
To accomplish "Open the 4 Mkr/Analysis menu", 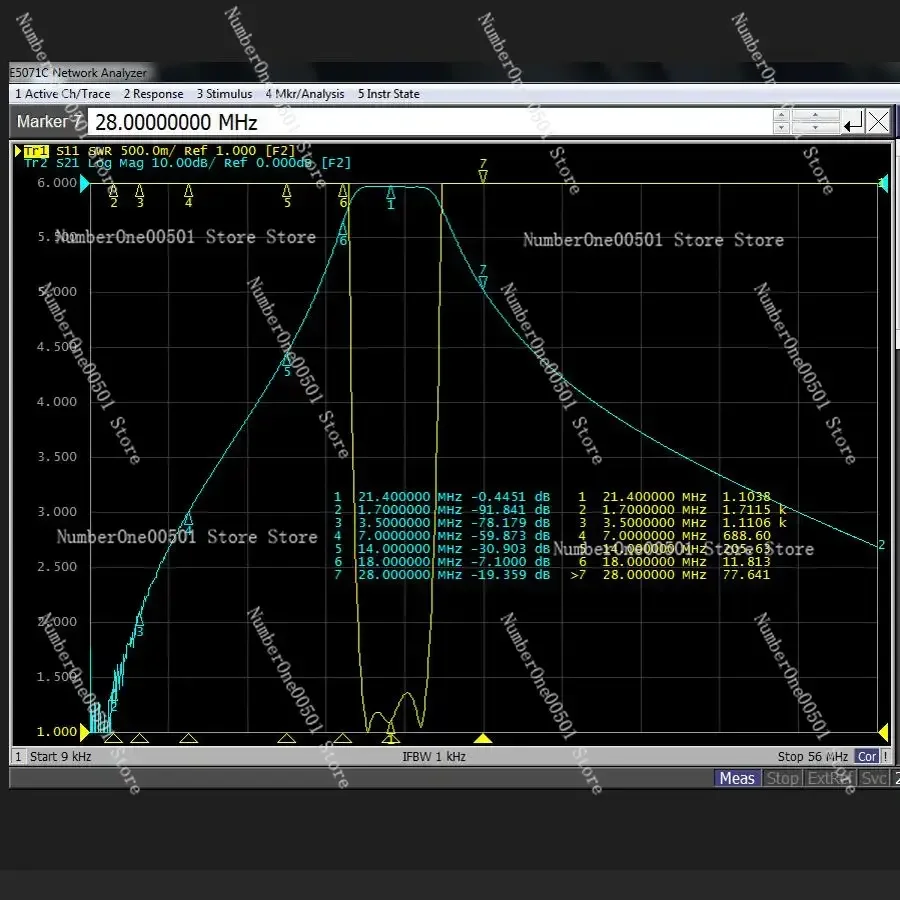I will pyautogui.click(x=305, y=94).
